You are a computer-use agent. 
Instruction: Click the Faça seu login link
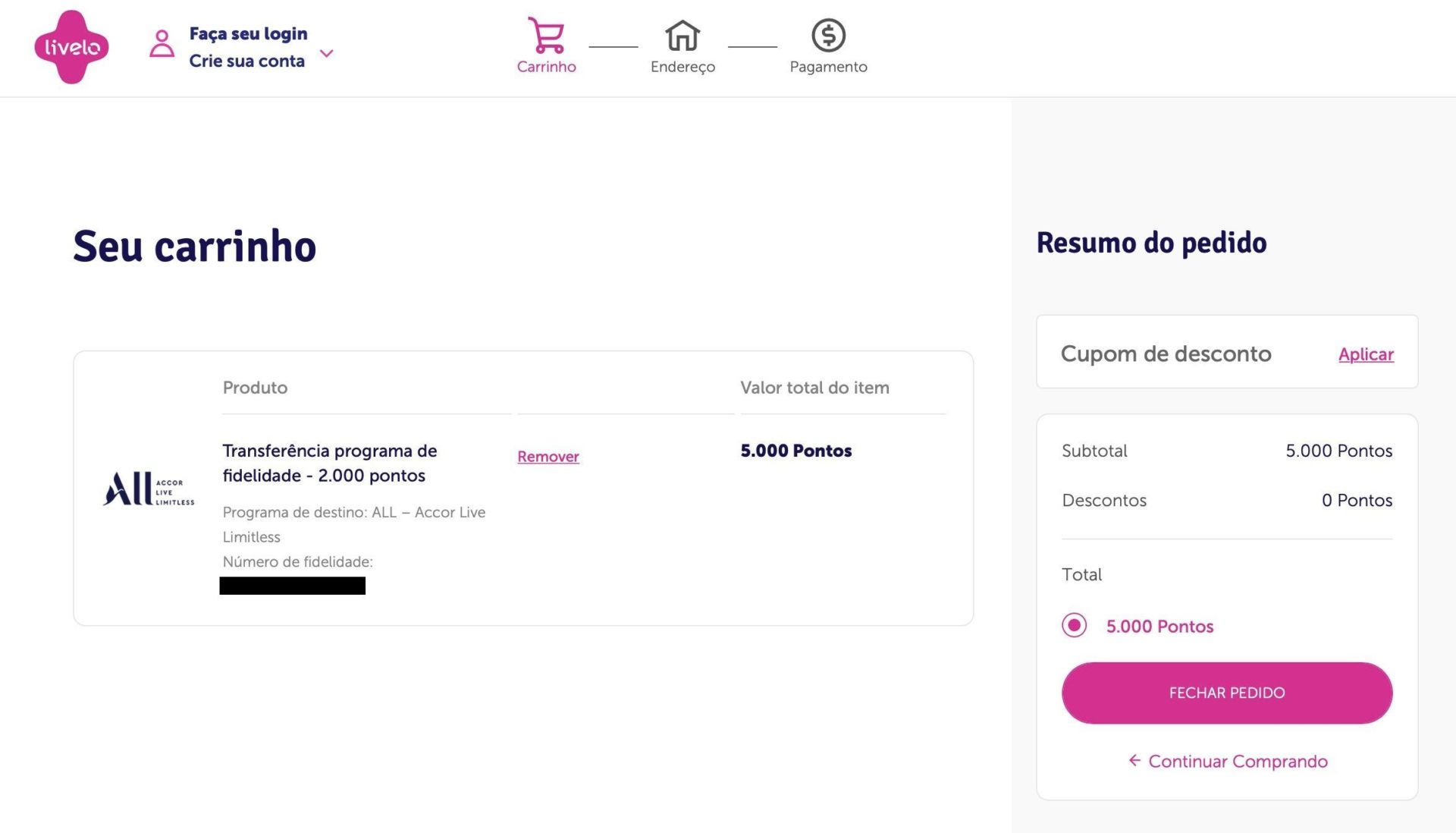248,33
